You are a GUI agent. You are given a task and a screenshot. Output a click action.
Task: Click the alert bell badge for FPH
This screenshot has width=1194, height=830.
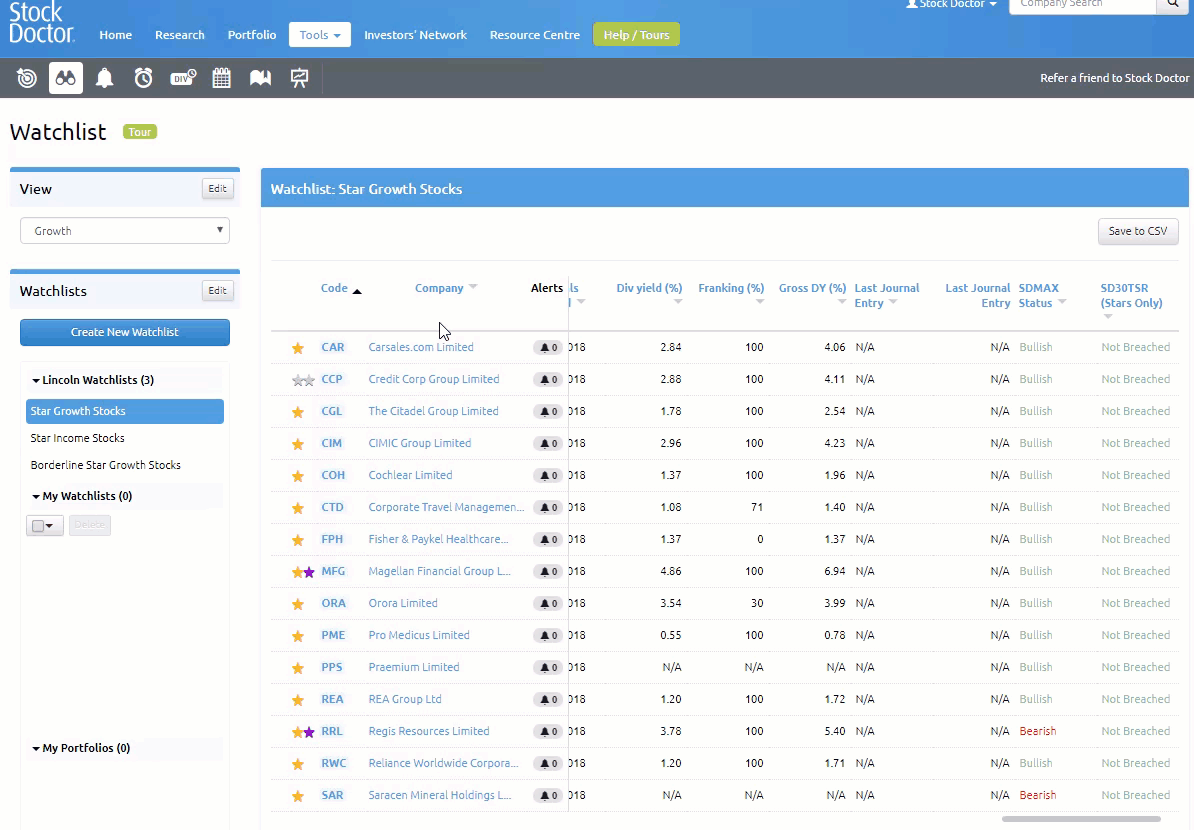coord(548,539)
